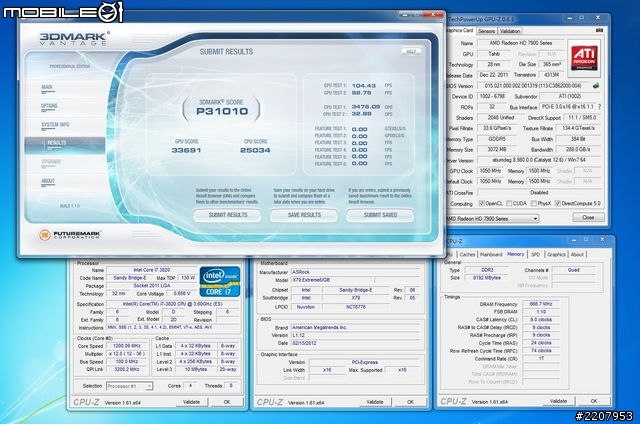Click the Bus Interface question mark icon

tap(599, 107)
